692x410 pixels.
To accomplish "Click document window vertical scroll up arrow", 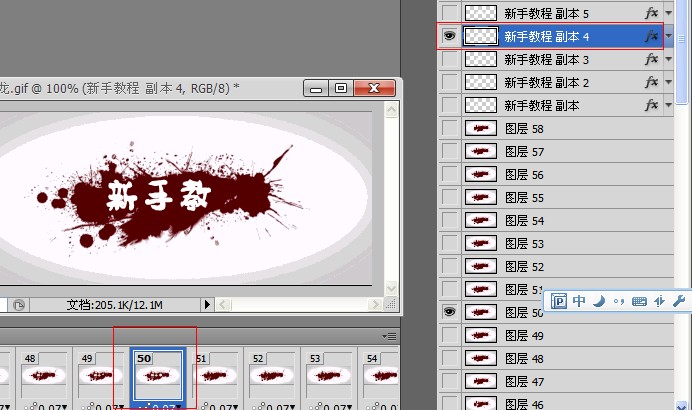I will click(x=391, y=109).
